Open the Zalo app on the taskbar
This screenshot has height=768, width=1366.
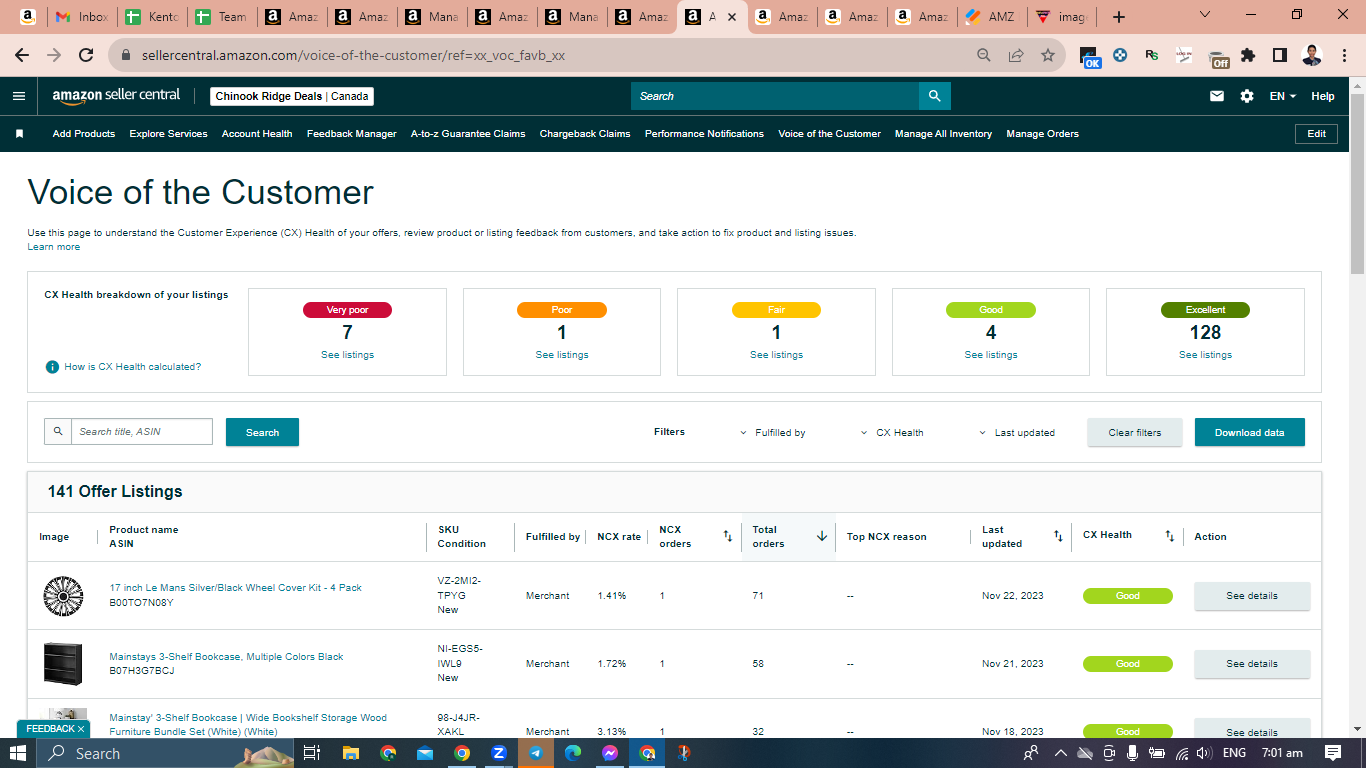point(499,753)
